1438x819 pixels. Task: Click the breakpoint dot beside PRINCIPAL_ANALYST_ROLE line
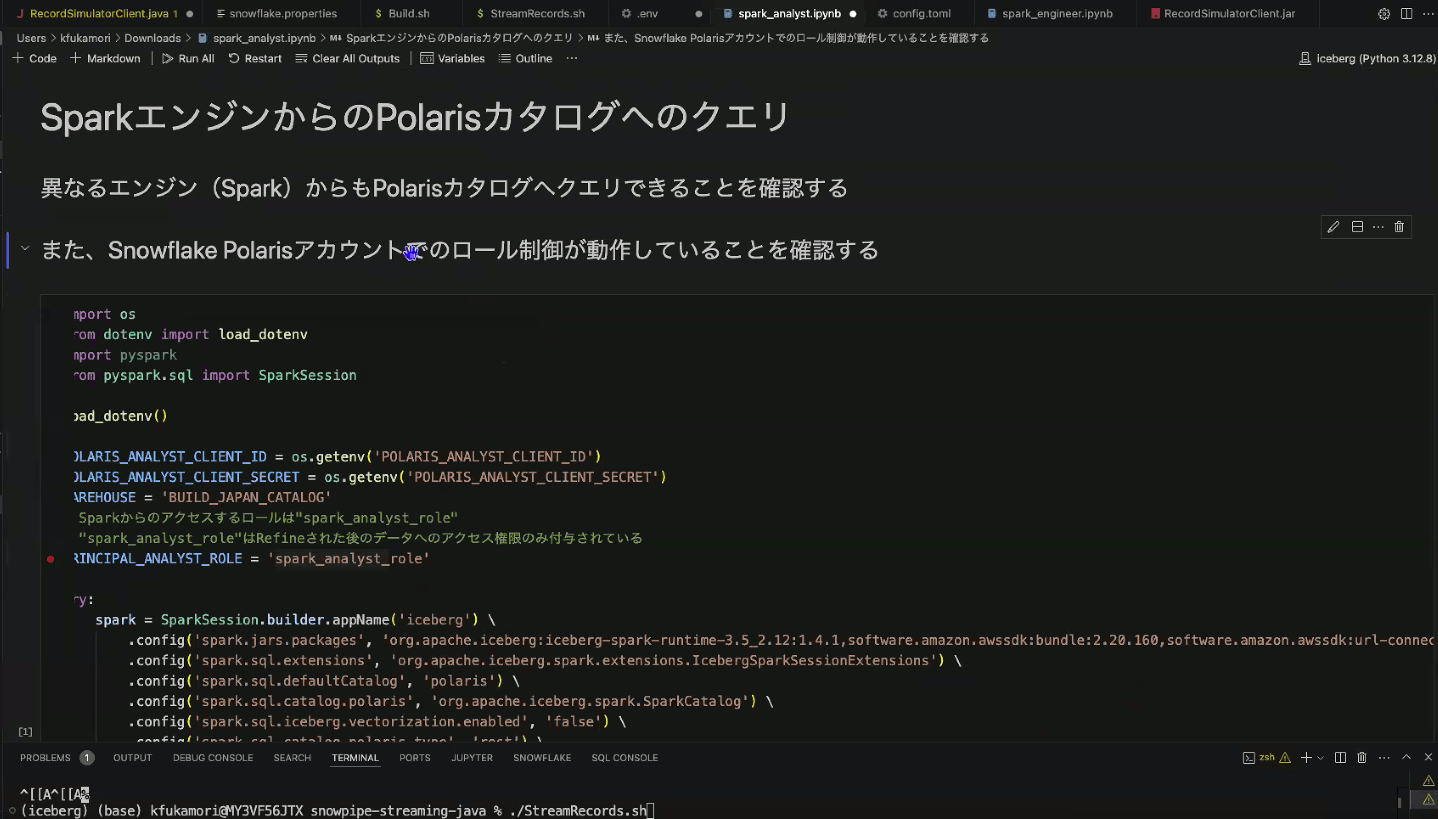point(50,559)
